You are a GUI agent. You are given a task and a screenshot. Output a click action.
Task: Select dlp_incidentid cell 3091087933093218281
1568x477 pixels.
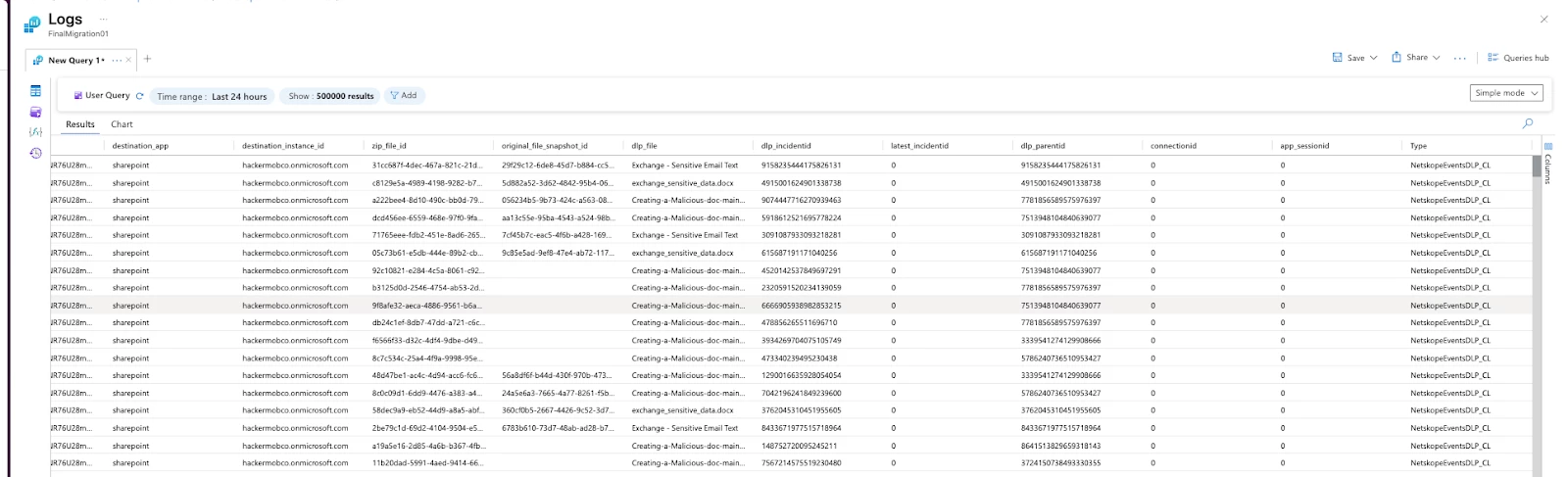click(x=801, y=235)
